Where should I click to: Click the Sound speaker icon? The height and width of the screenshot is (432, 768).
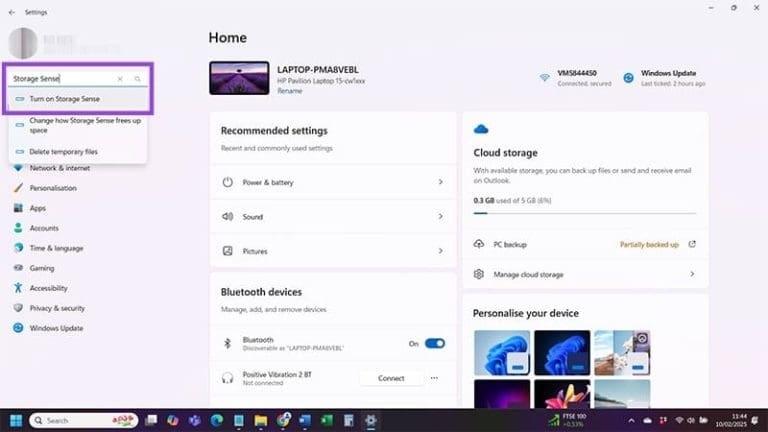tap(228, 216)
